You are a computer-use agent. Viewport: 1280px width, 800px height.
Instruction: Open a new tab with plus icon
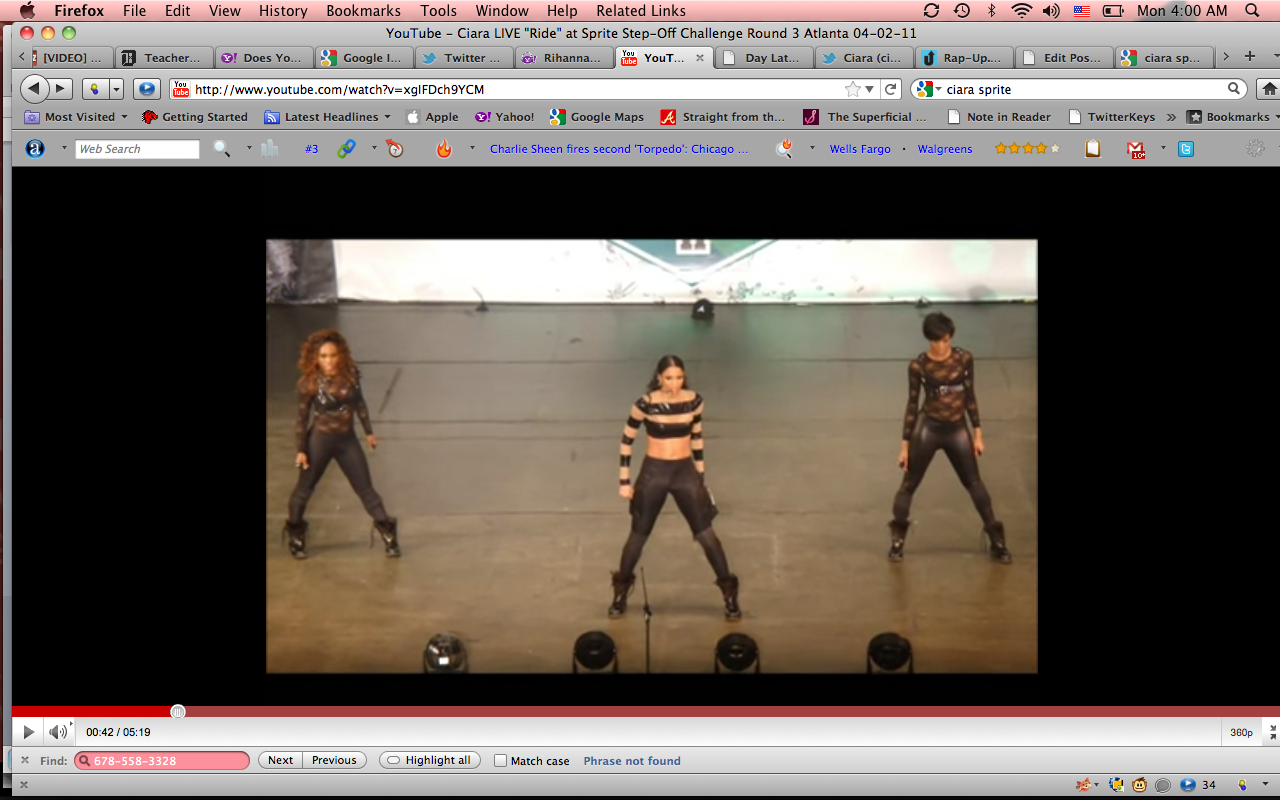(1249, 57)
